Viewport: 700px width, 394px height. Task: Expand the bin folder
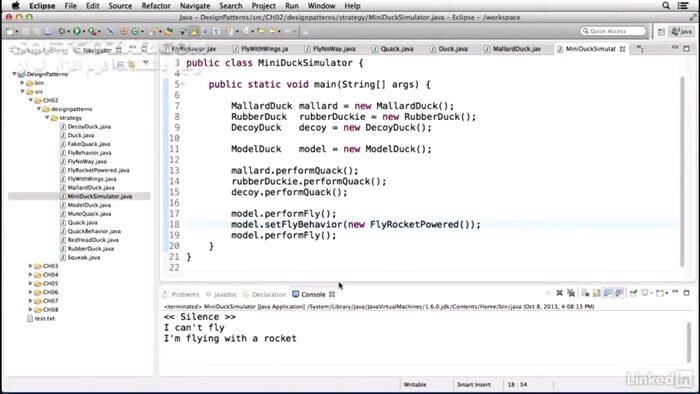[x=22, y=83]
